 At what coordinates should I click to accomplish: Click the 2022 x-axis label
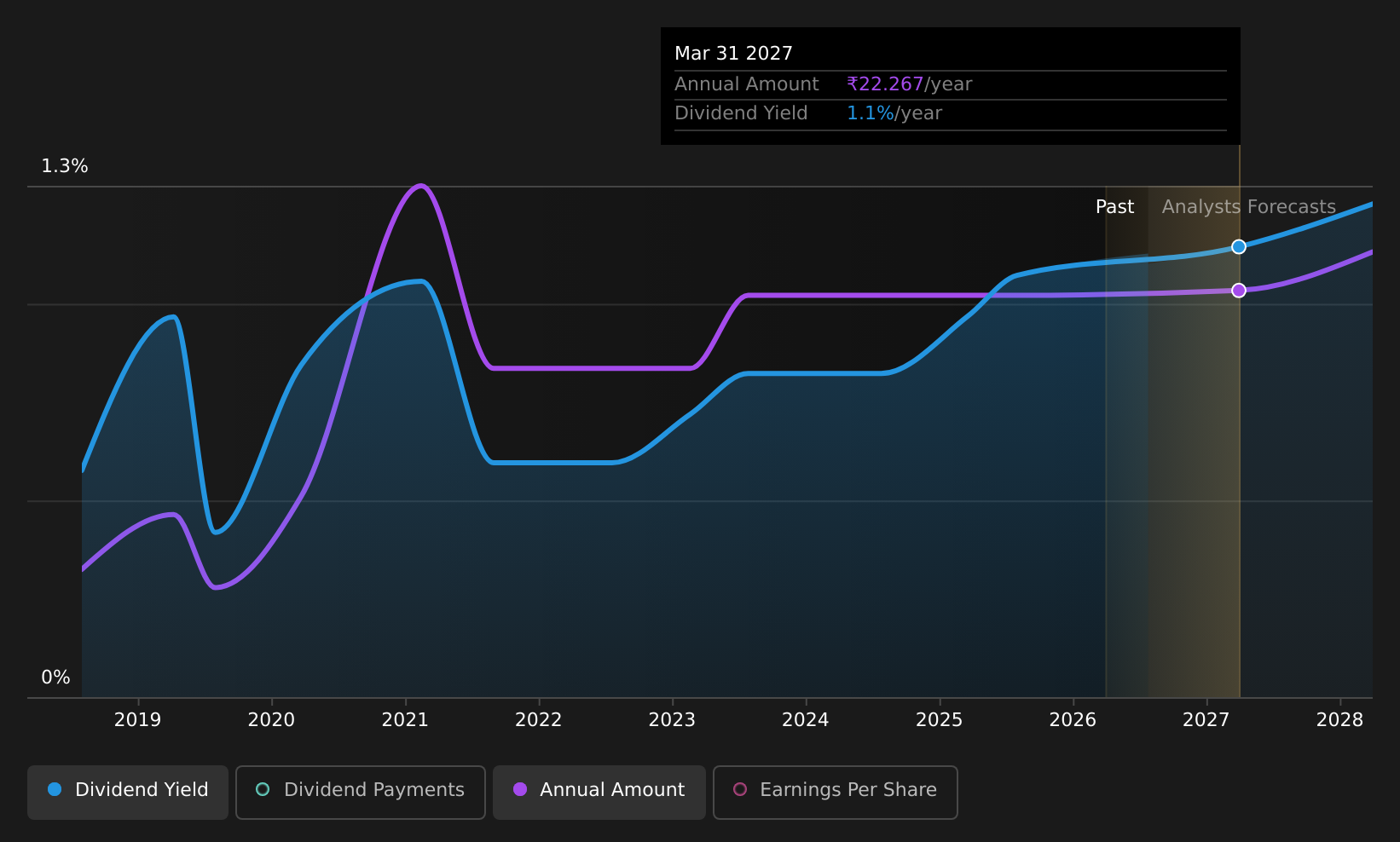[539, 720]
